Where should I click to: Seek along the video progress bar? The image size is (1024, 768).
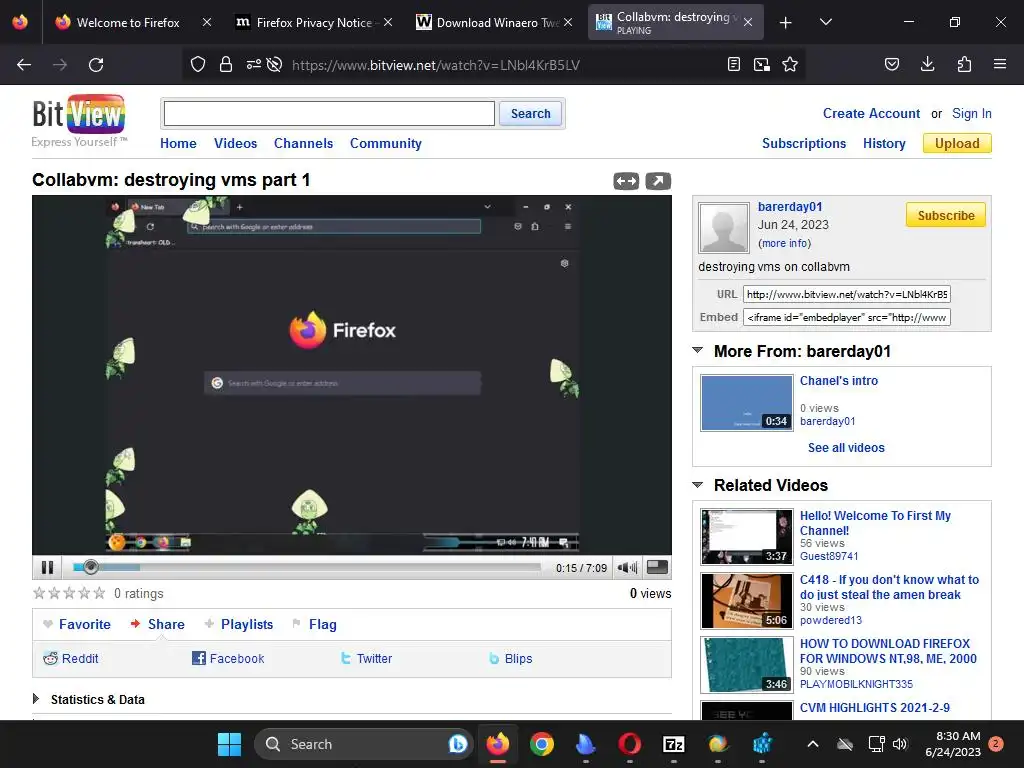click(307, 567)
